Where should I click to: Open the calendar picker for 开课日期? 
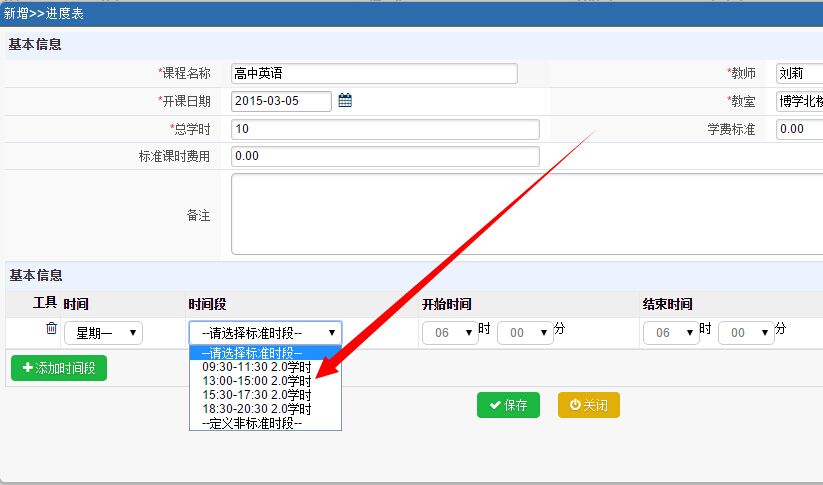tap(345, 100)
